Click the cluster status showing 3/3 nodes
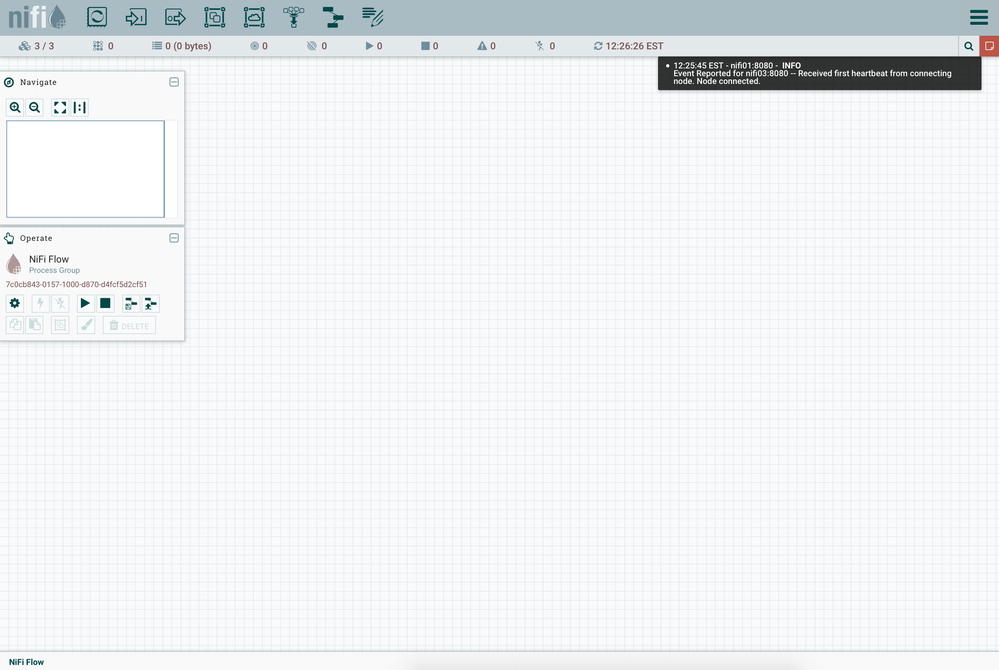This screenshot has height=670, width=999. coord(33,45)
